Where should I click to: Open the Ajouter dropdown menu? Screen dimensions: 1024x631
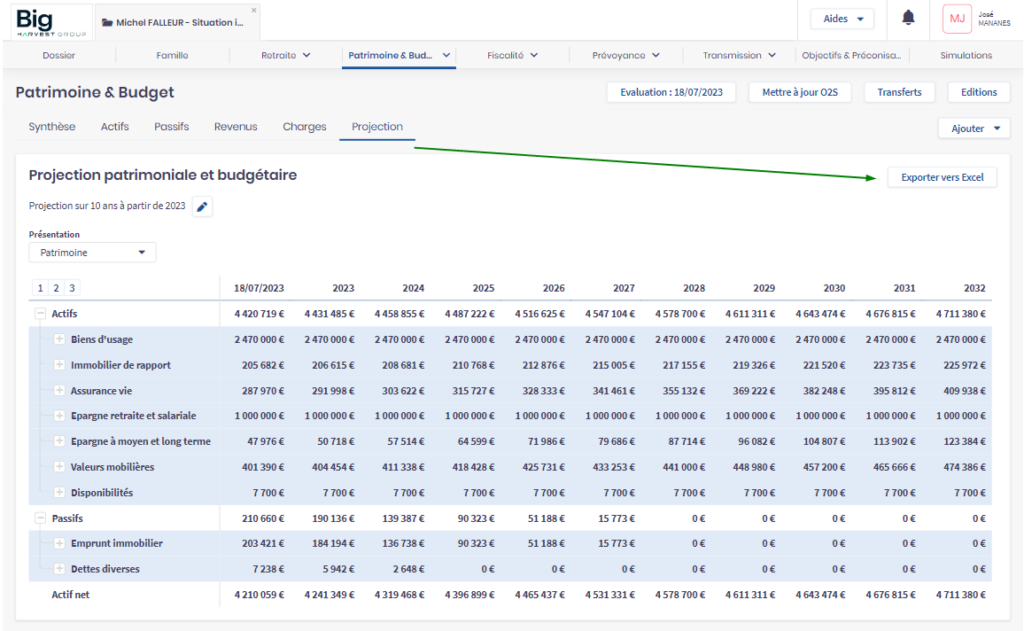coord(973,128)
